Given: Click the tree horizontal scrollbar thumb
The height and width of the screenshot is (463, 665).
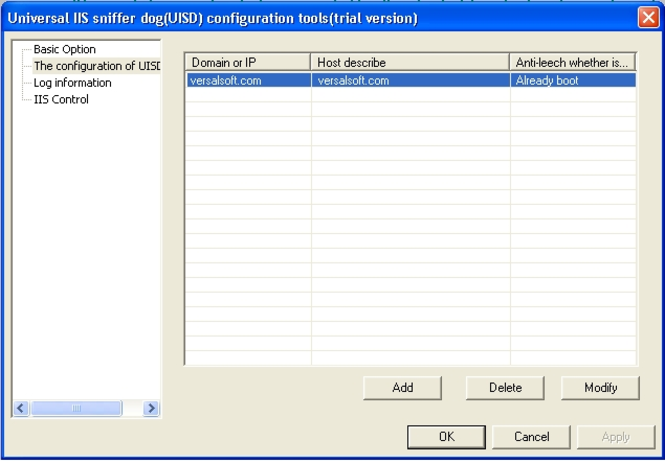Looking at the screenshot, I should tap(76, 408).
